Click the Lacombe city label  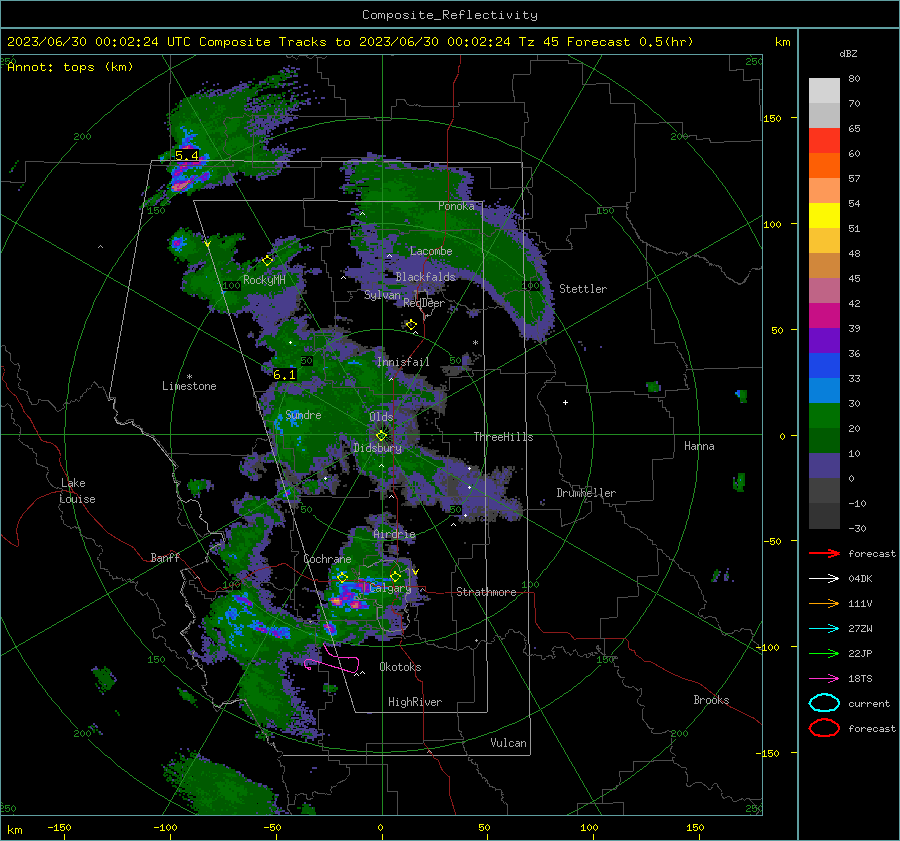click(431, 251)
